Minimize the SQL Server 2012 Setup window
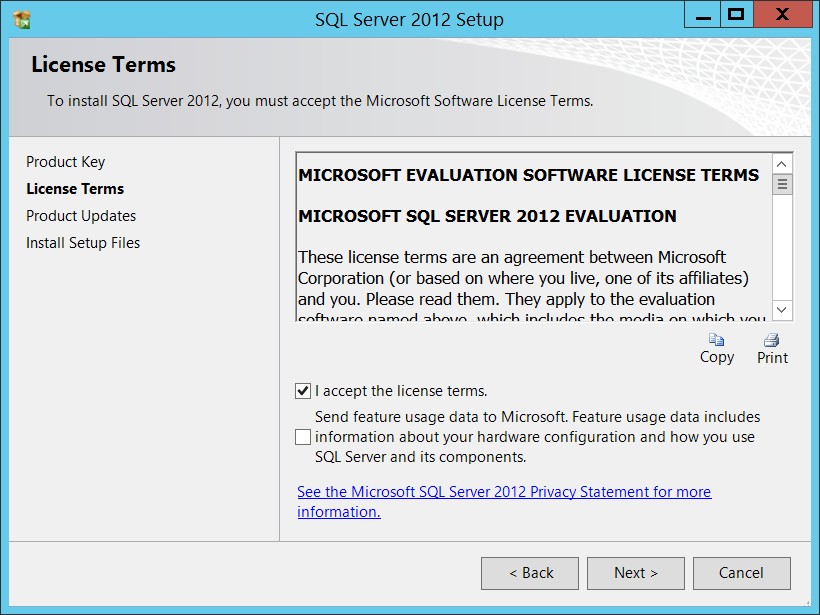 pos(703,15)
